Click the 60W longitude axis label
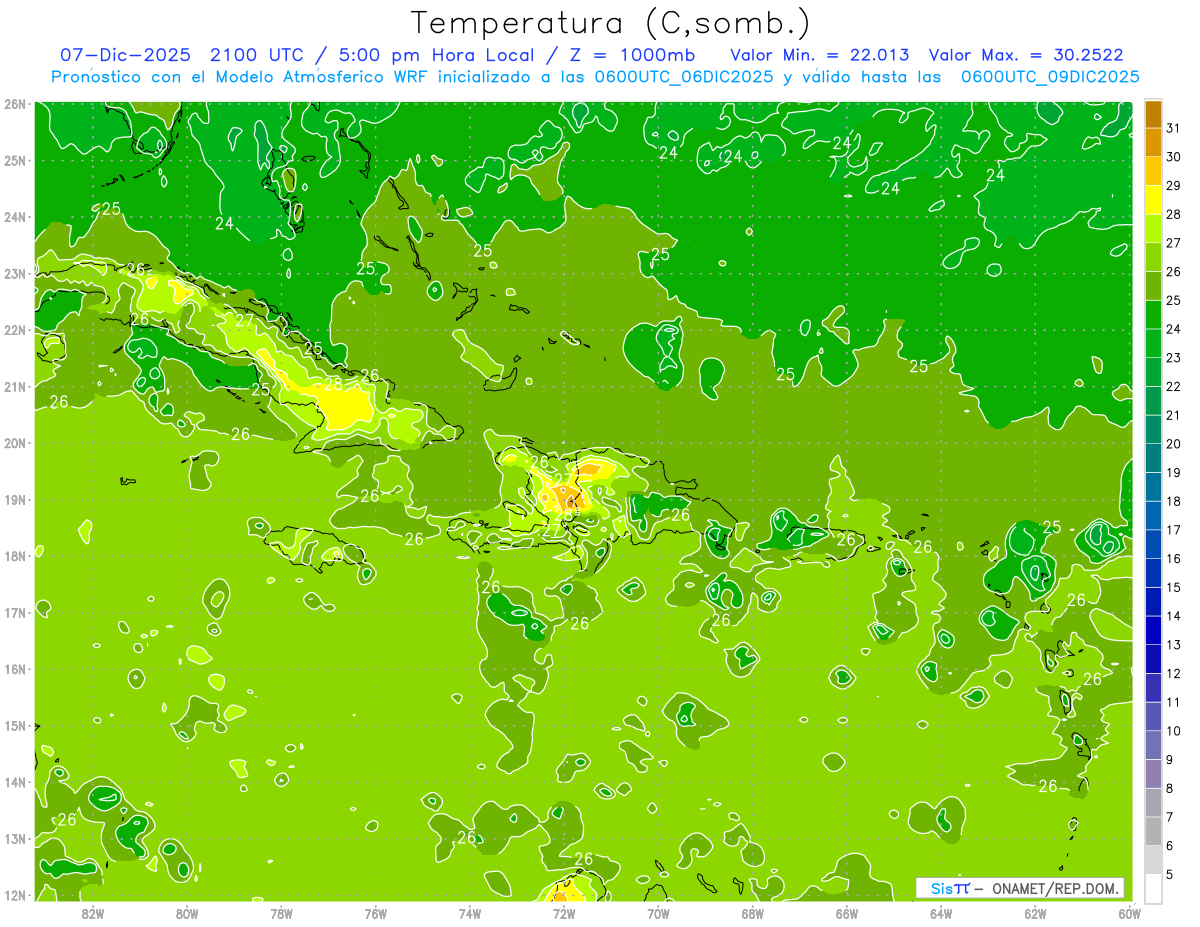This screenshot has width=1200, height=927. click(1129, 912)
